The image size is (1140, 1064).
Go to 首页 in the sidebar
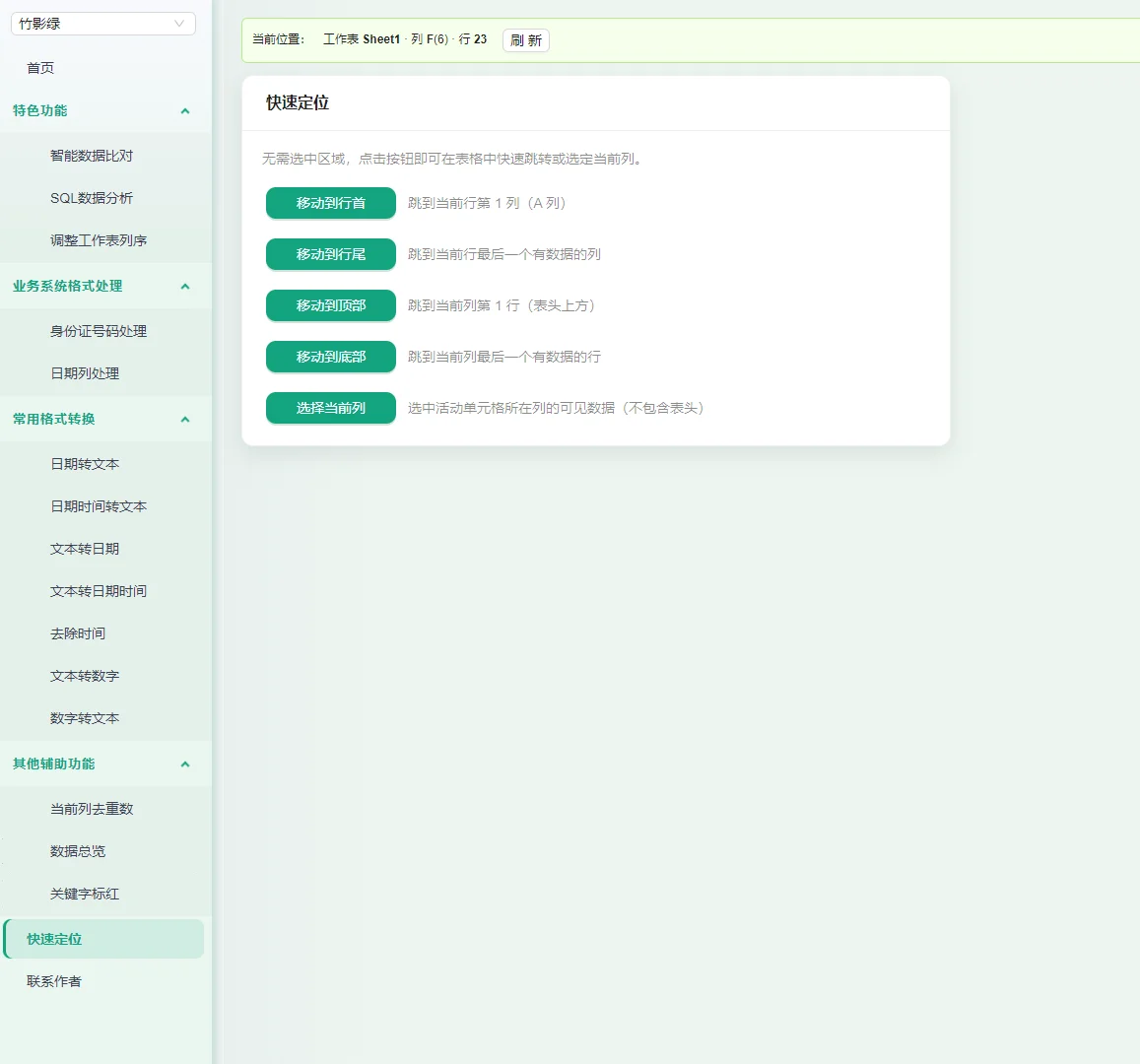pos(40,68)
